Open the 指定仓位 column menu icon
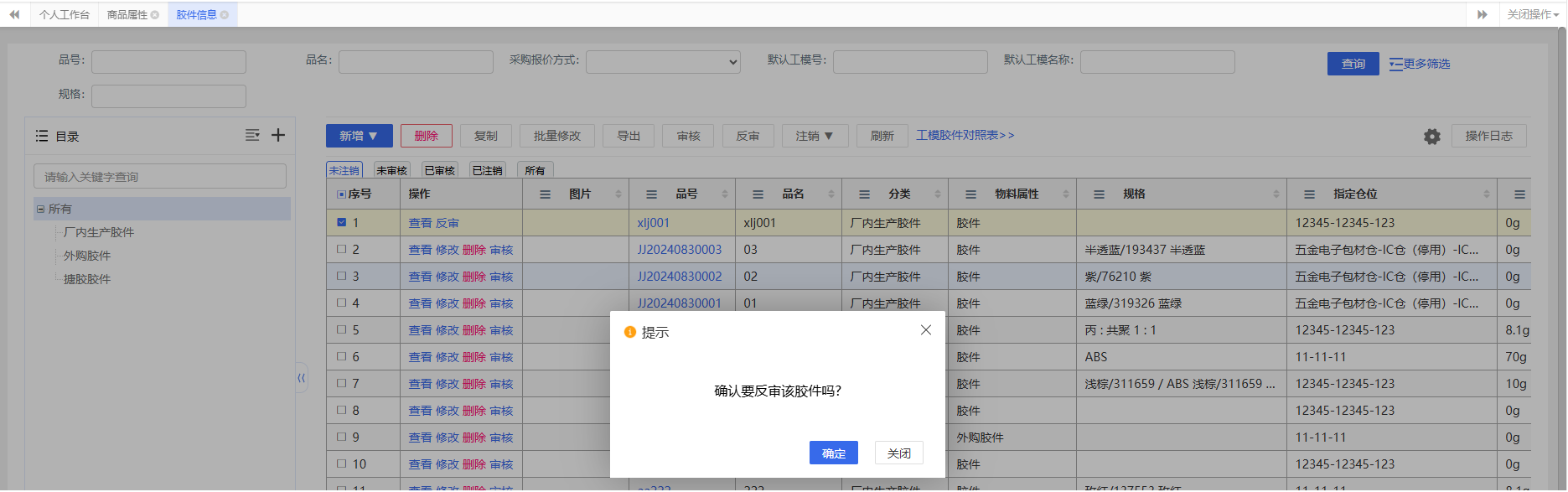Image resolution: width=1568 pixels, height=492 pixels. point(1310,194)
